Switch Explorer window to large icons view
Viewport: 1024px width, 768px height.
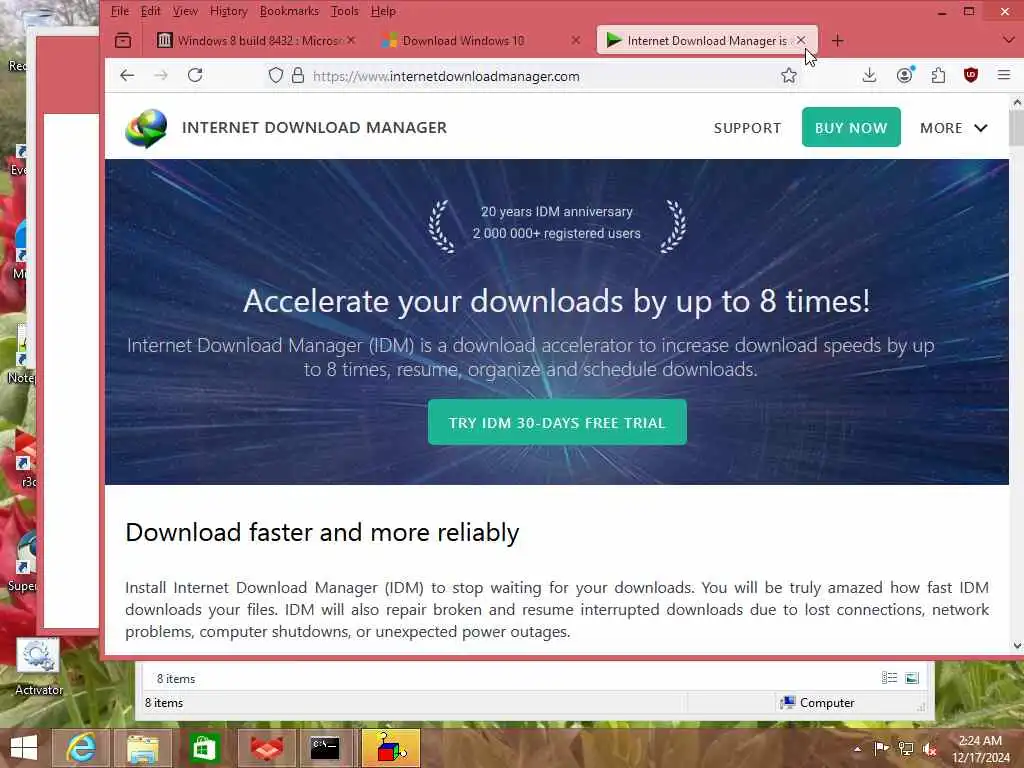[912, 678]
